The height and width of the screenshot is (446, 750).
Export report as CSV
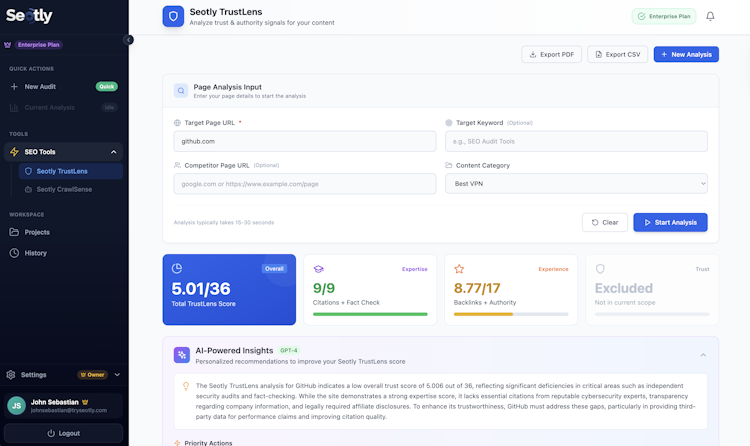click(x=618, y=55)
